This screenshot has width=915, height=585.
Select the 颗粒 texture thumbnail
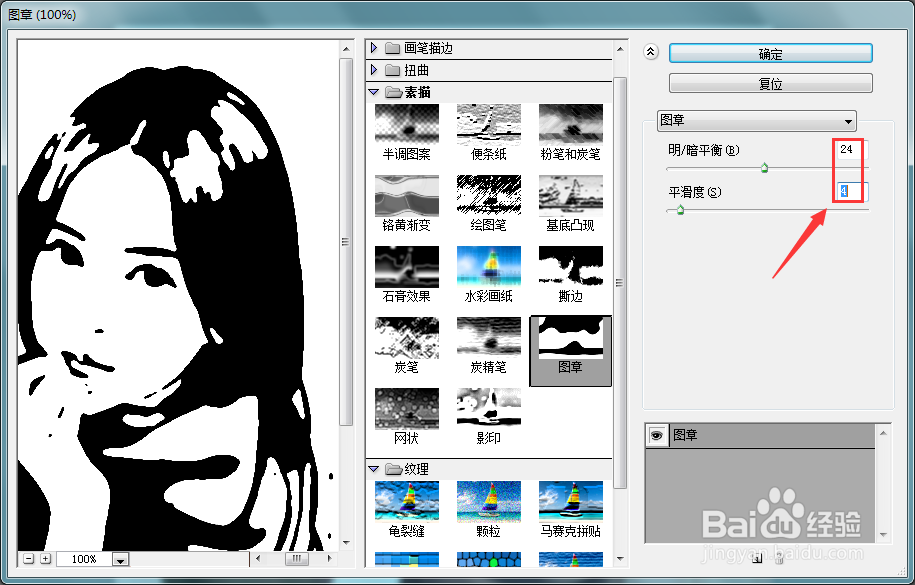(x=488, y=501)
